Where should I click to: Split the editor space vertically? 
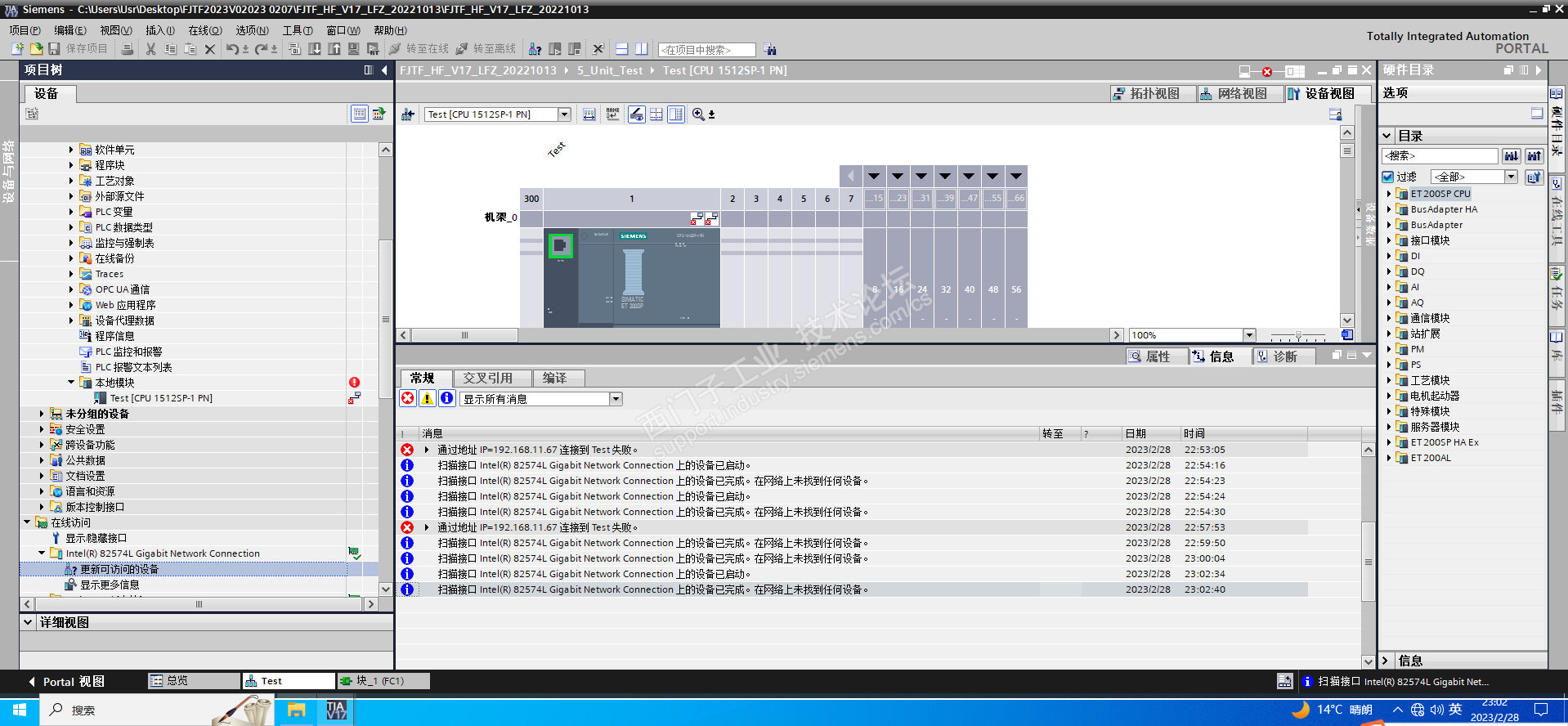(642, 49)
